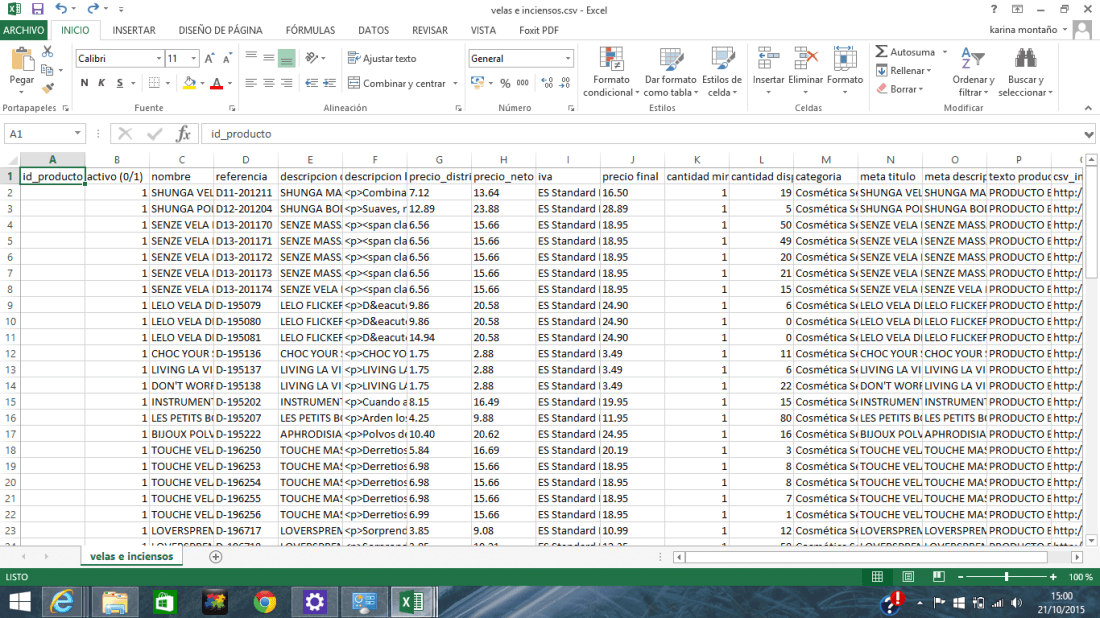Open the Name Box dropdown arrow

point(77,134)
